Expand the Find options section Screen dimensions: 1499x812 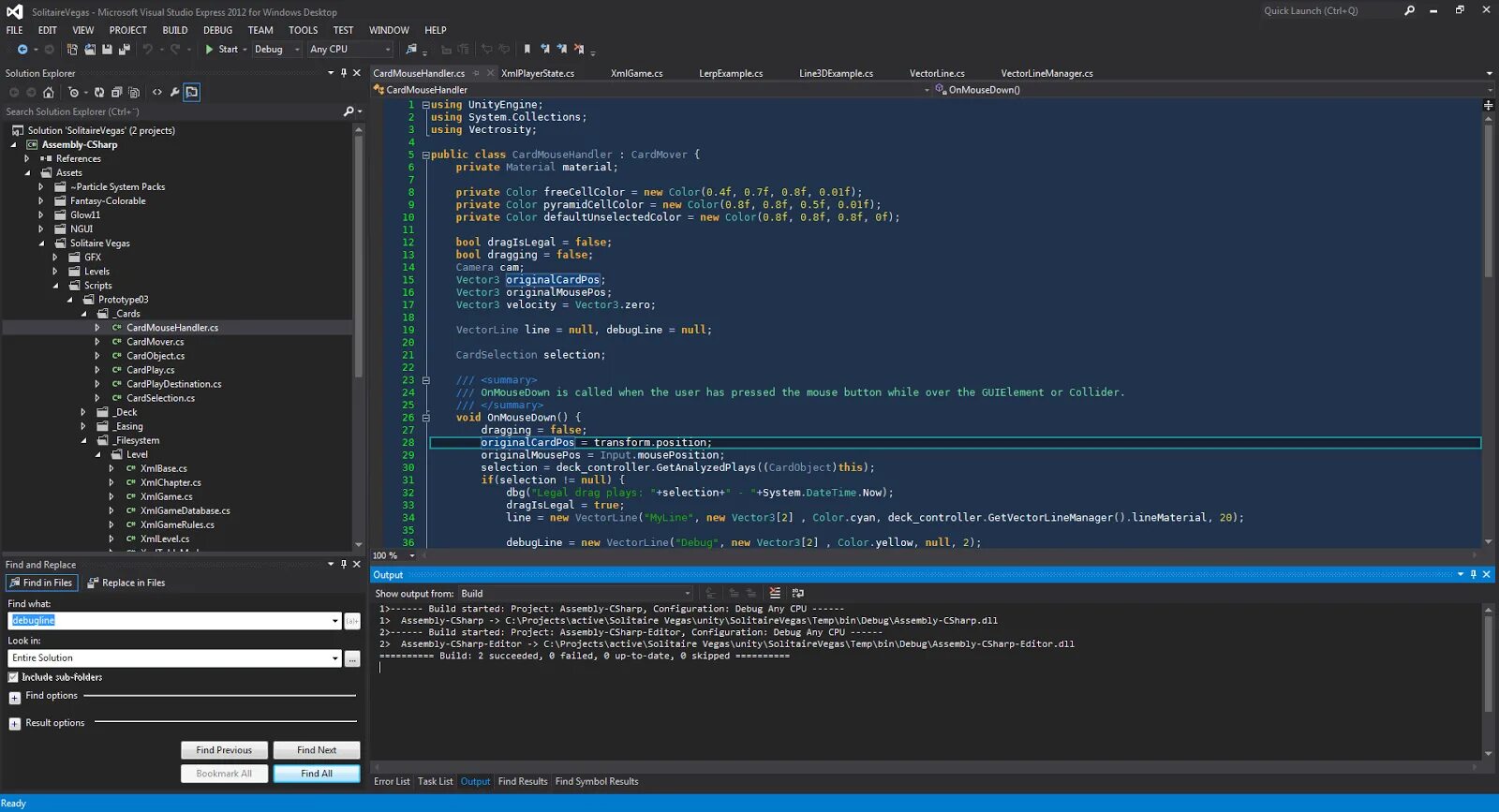click(x=15, y=698)
